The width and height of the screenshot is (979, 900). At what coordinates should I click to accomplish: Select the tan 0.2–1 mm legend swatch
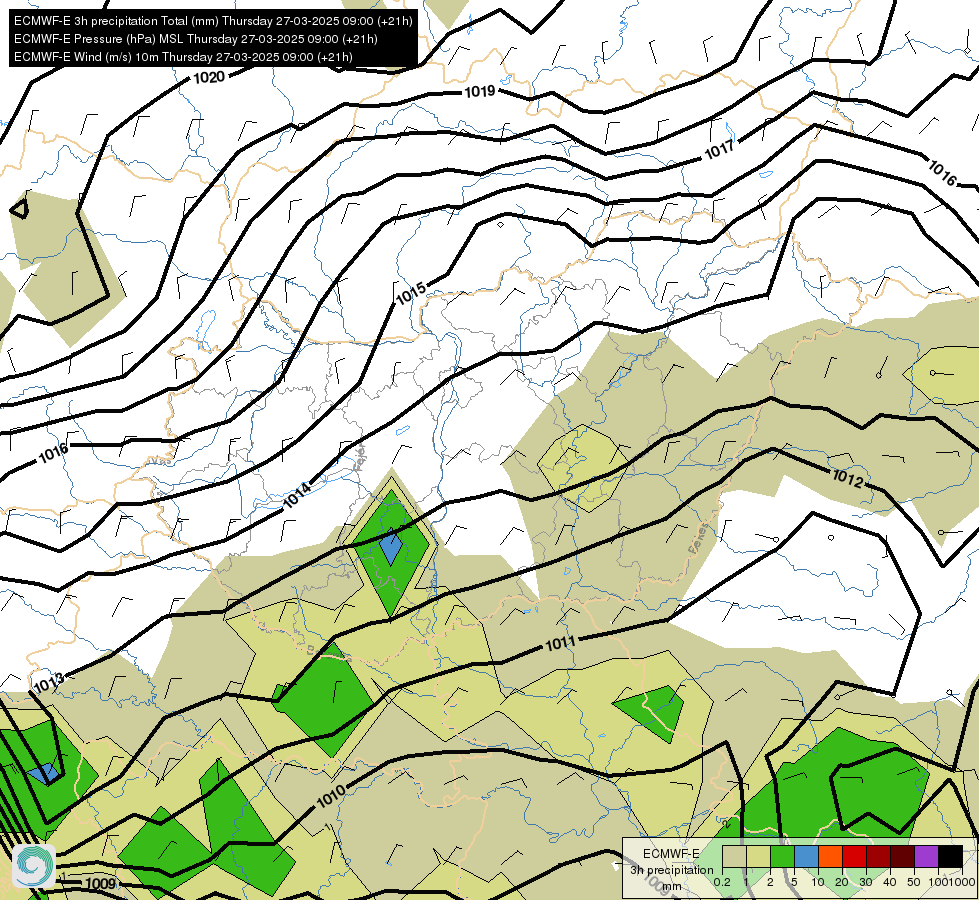pyautogui.click(x=734, y=857)
